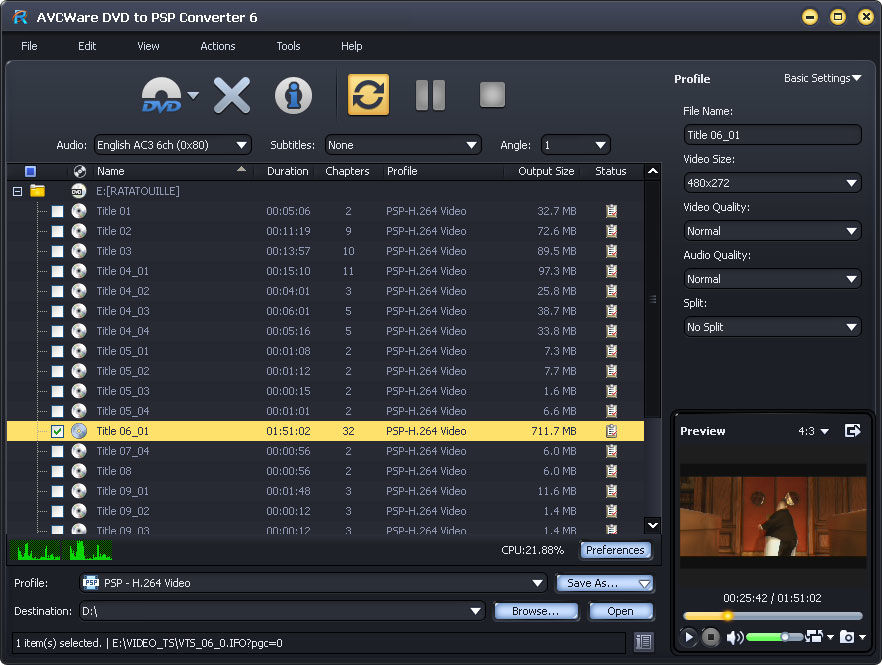The height and width of the screenshot is (665, 882).
Task: Open the DVD info toolbar icon
Action: click(293, 95)
